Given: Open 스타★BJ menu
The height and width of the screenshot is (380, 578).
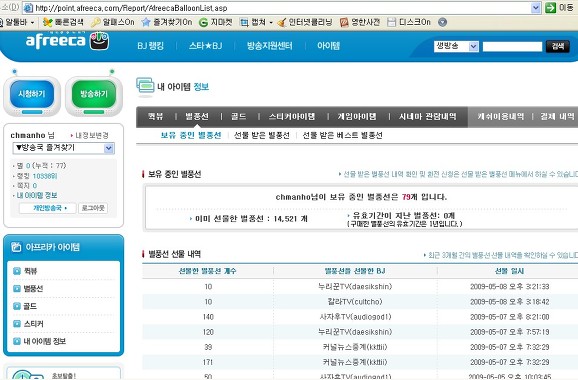Looking at the screenshot, I should click(x=205, y=46).
